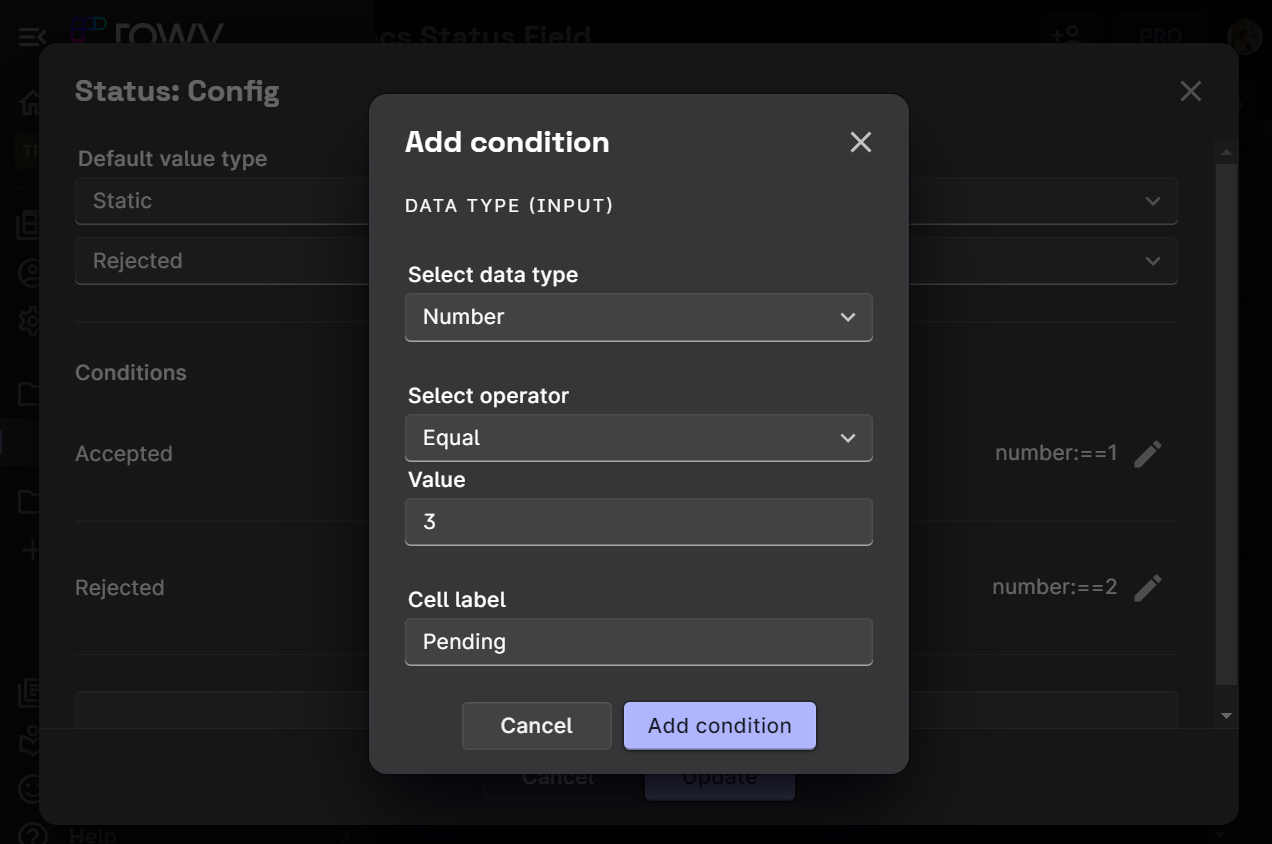This screenshot has width=1272, height=844.
Task: Open the user avatar menu
Action: point(1245,37)
